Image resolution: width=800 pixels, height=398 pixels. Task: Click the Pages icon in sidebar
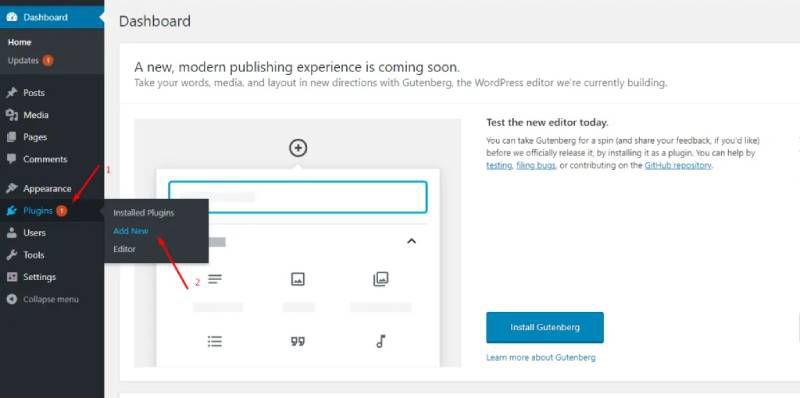tap(12, 137)
